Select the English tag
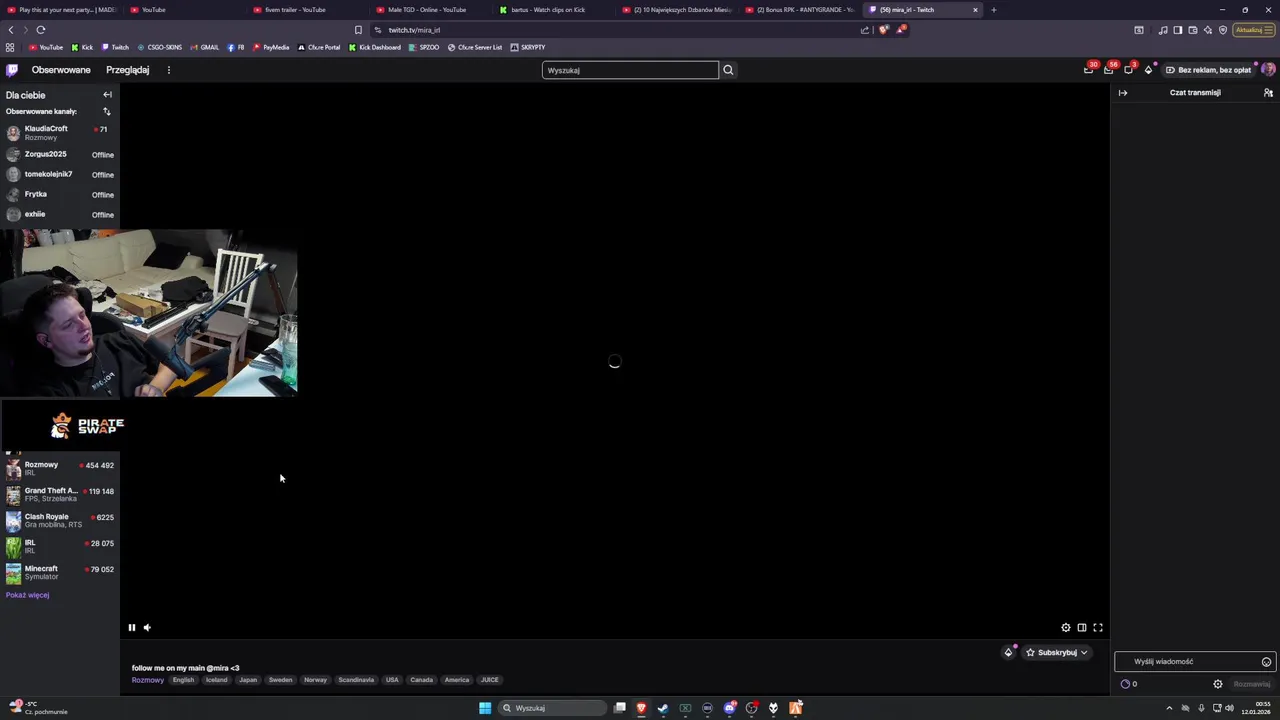Image resolution: width=1280 pixels, height=720 pixels. pos(183,680)
